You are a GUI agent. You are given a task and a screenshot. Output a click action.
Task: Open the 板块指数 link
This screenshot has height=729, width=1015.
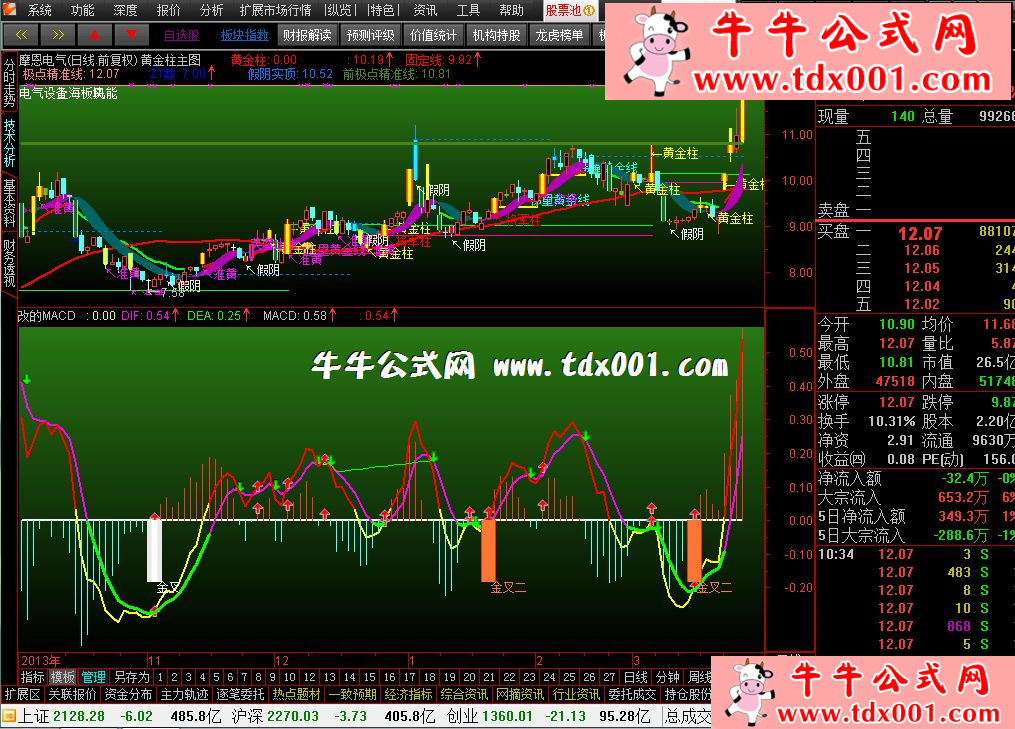tap(244, 36)
